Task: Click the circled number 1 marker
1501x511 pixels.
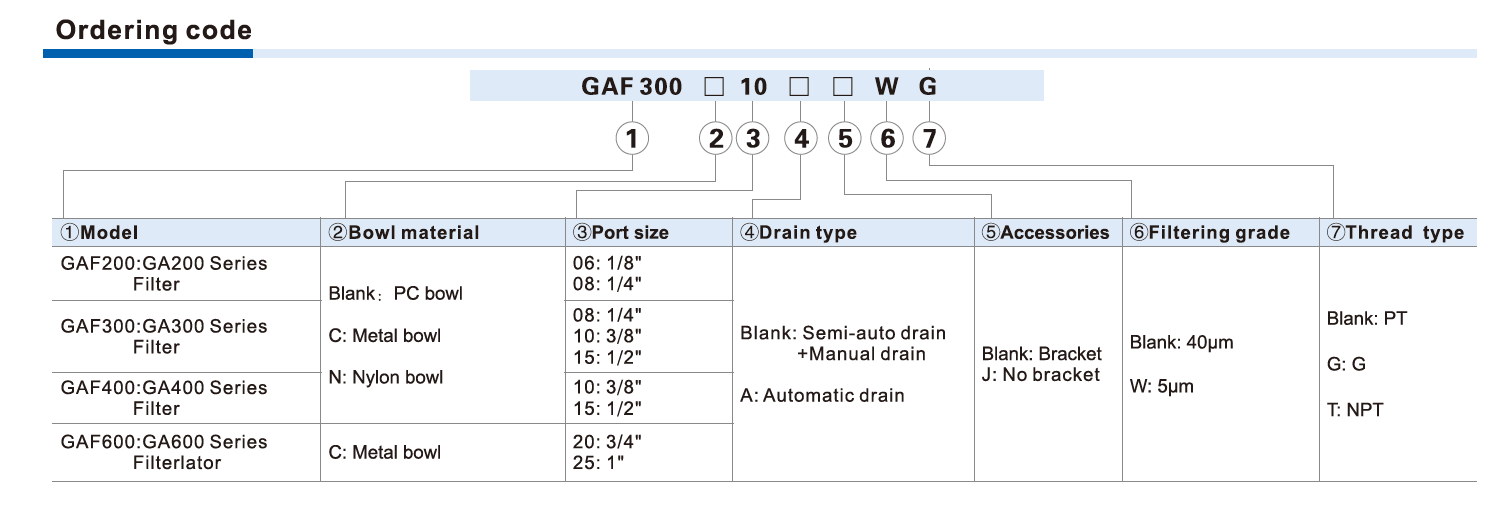Action: [631, 139]
